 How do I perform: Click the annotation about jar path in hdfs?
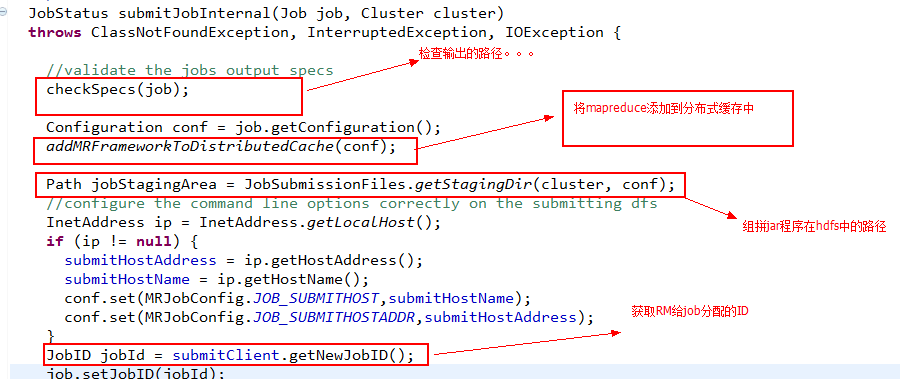(814, 227)
